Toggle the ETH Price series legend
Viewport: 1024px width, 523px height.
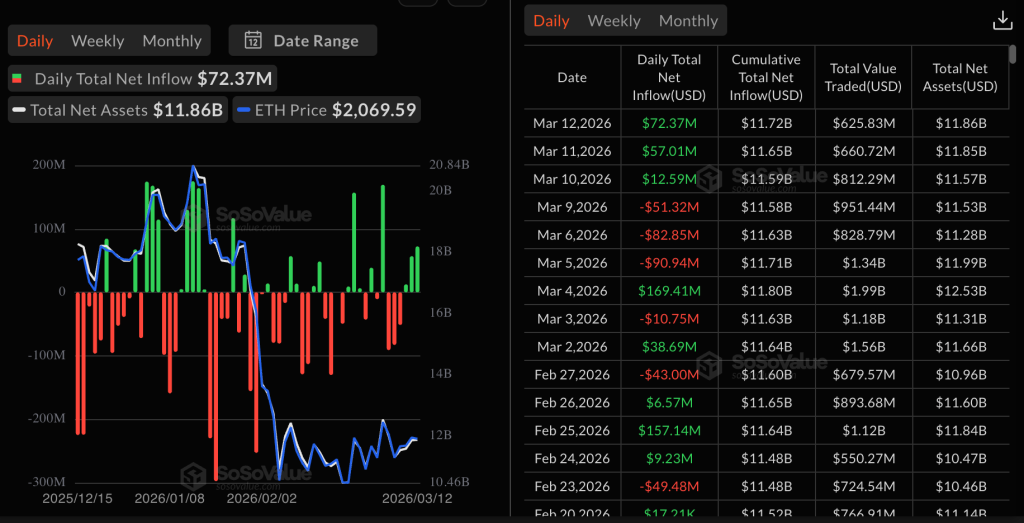[x=325, y=110]
